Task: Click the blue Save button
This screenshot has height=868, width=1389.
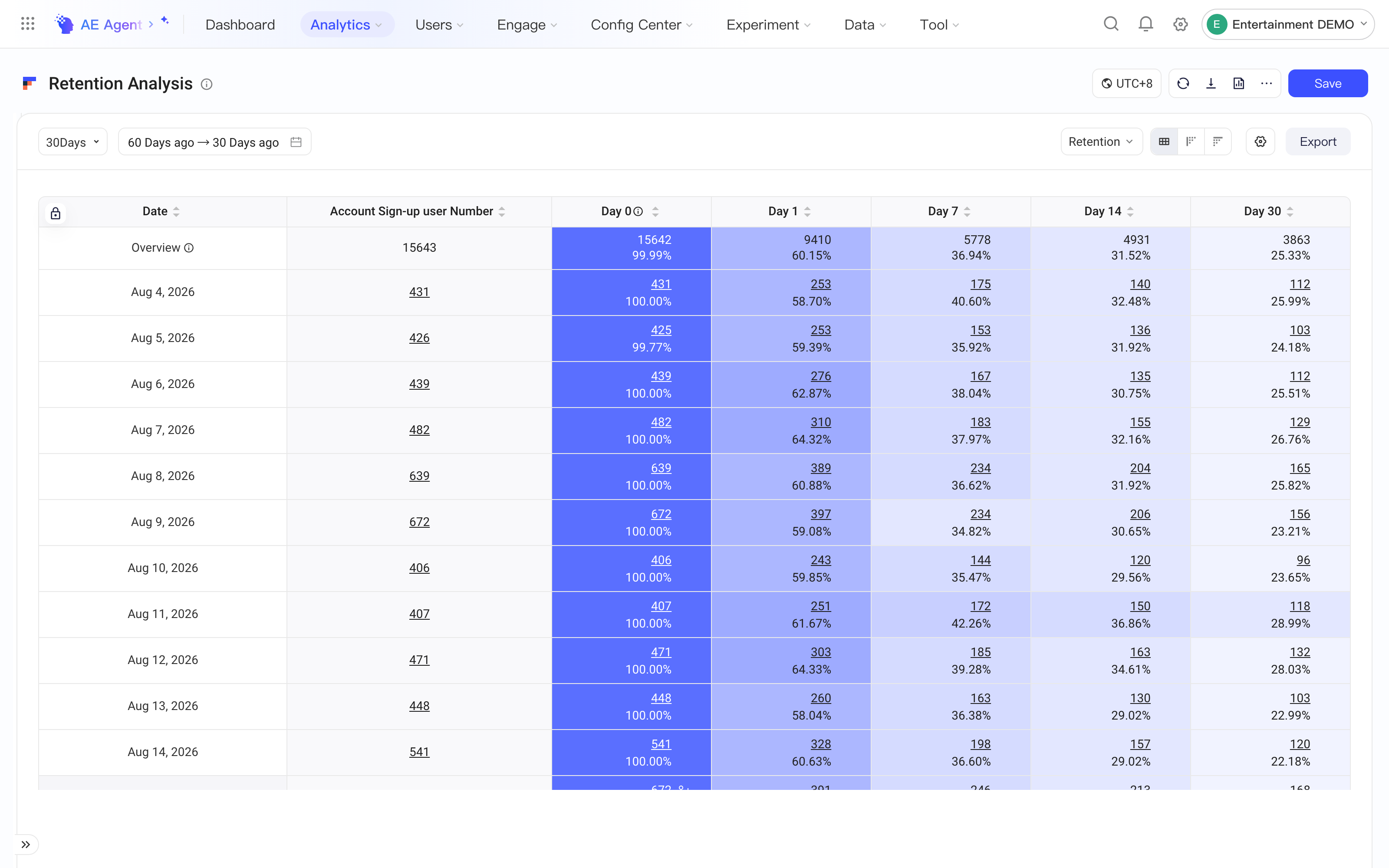Action: (x=1328, y=84)
